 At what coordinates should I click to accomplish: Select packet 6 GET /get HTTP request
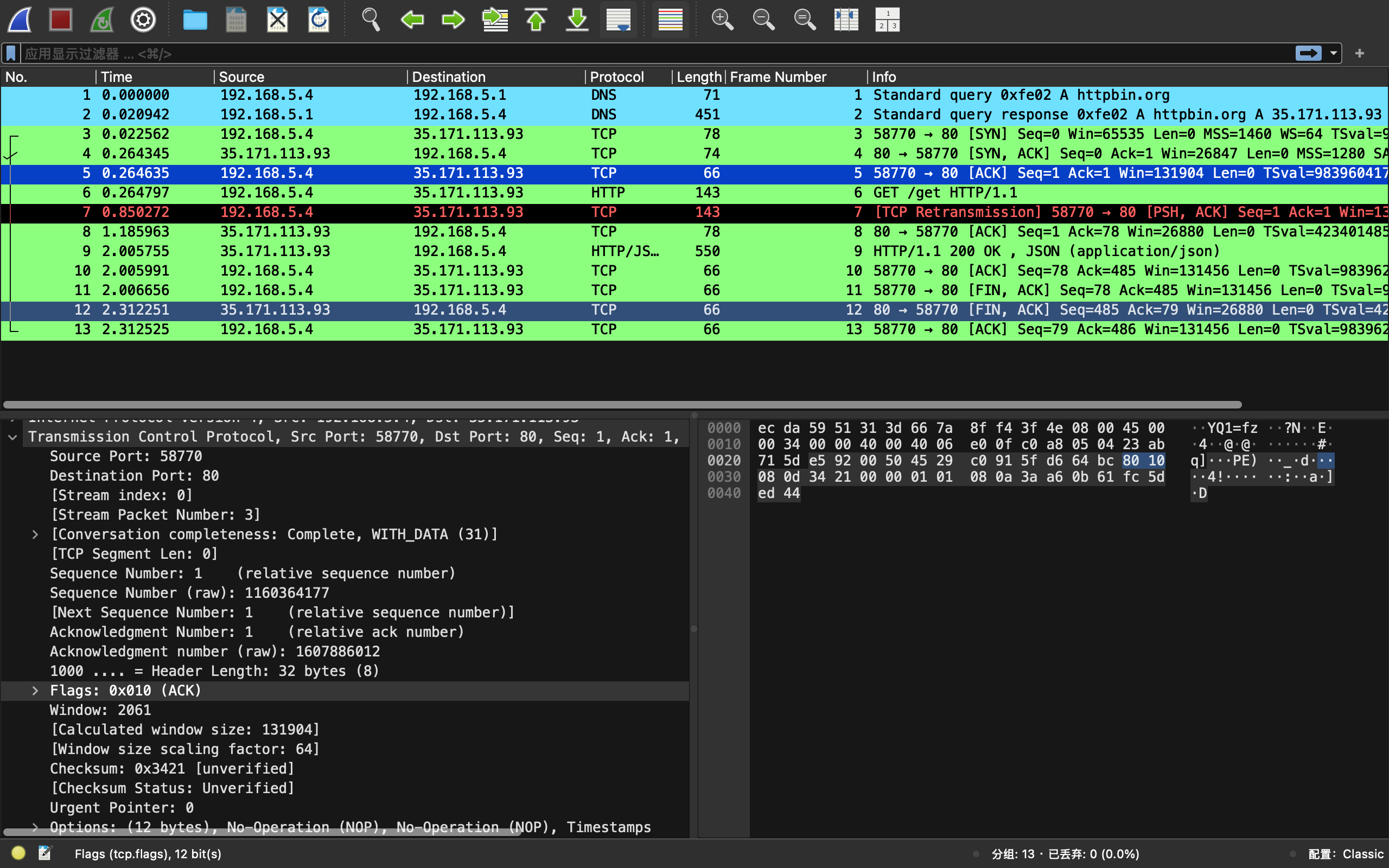tap(694, 193)
